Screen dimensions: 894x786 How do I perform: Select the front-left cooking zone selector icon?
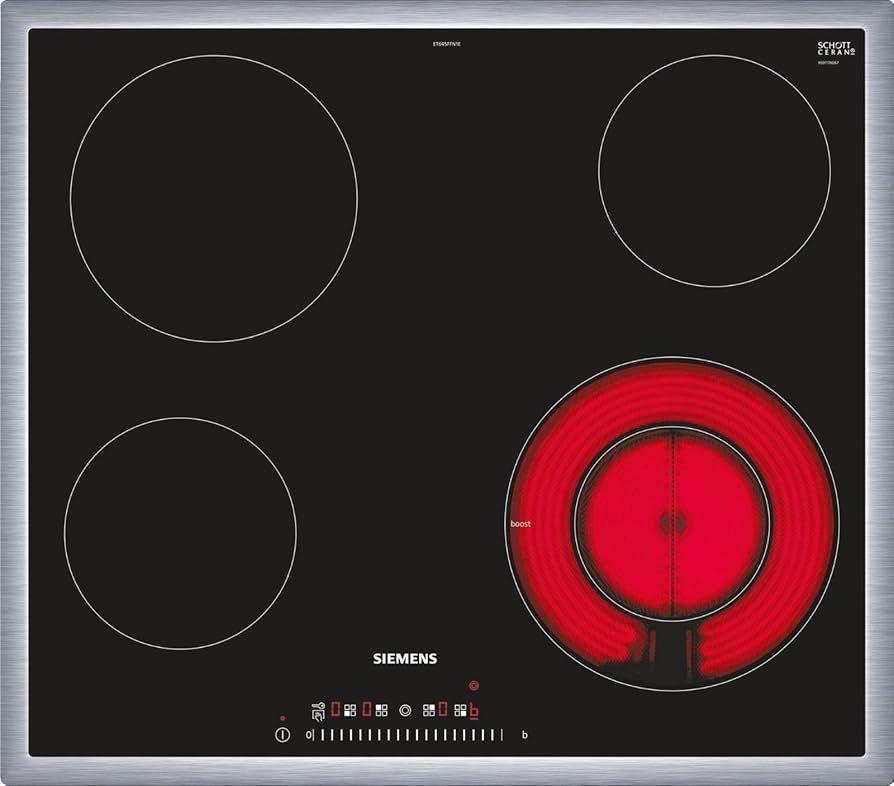(350, 711)
